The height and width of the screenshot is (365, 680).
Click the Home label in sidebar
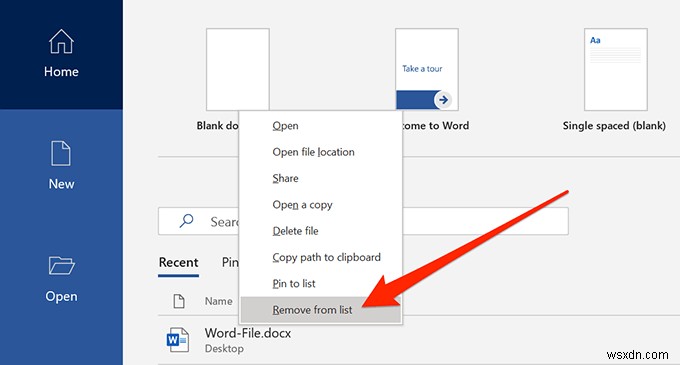(61, 72)
